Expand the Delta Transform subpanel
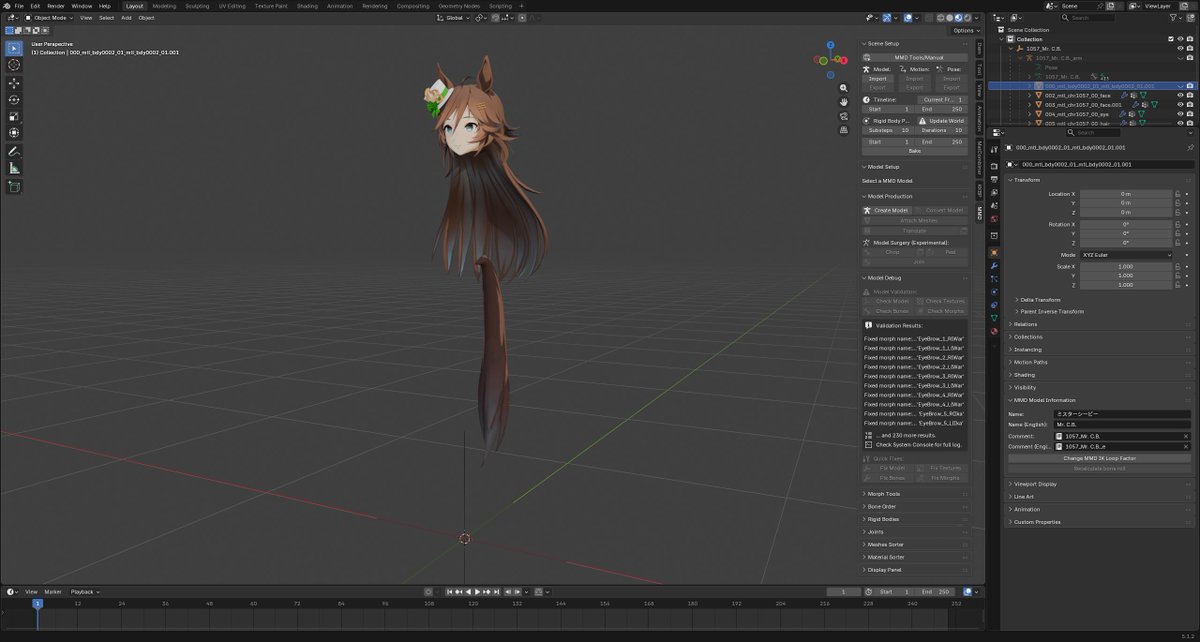 (1040, 299)
